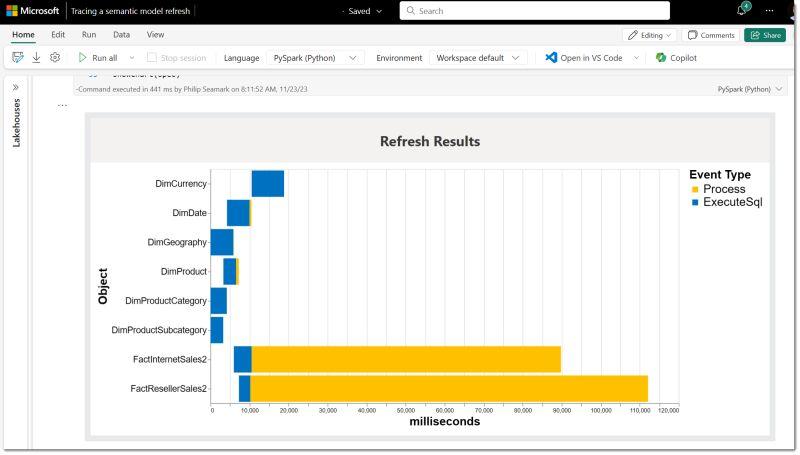Click the search magnifier icon
Screen dimensions: 800x455
tap(412, 11)
